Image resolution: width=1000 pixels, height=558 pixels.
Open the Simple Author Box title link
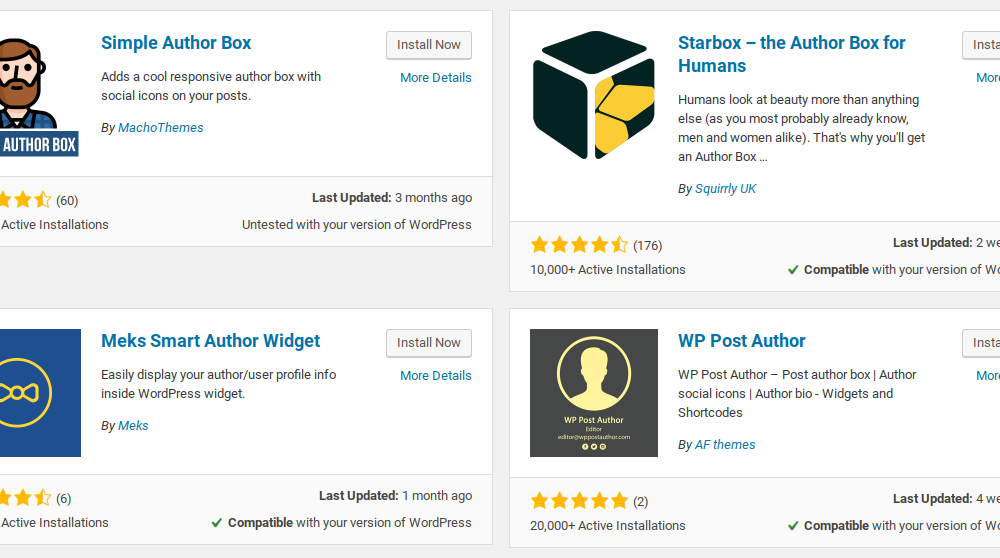click(x=176, y=43)
